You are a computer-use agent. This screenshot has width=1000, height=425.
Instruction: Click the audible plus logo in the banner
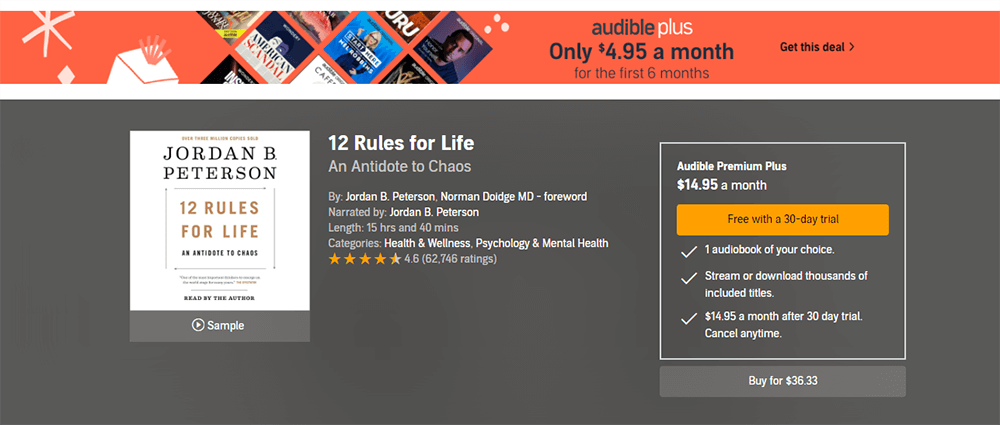click(x=642, y=28)
